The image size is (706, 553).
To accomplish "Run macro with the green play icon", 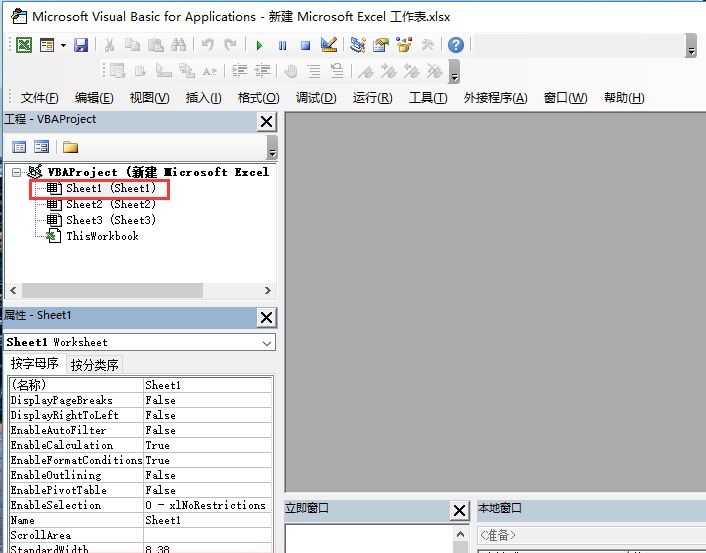I will 259,45.
